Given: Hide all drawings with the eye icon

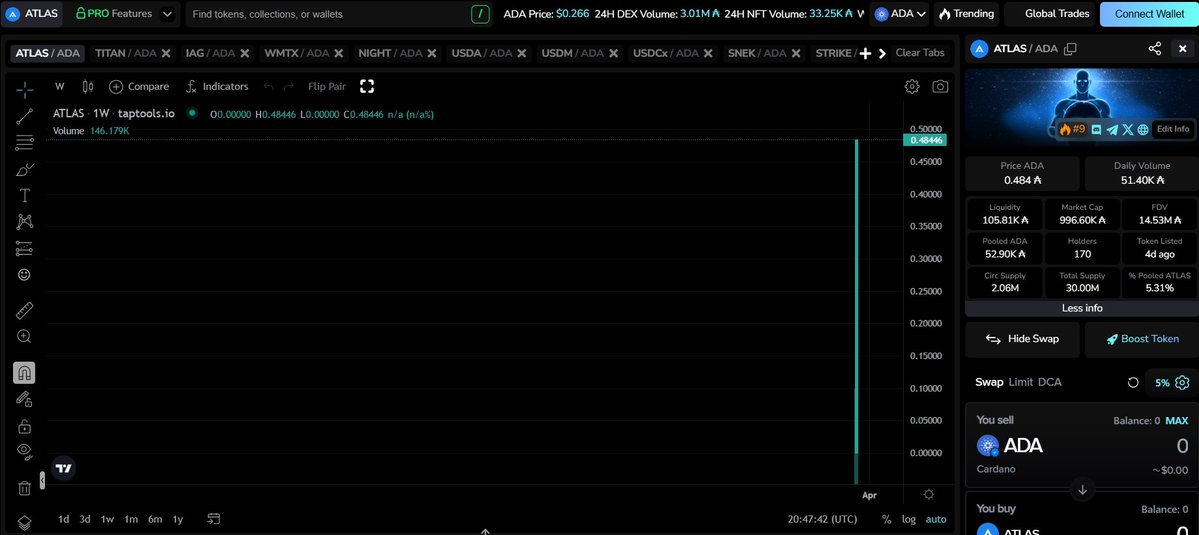Looking at the screenshot, I should point(24,451).
